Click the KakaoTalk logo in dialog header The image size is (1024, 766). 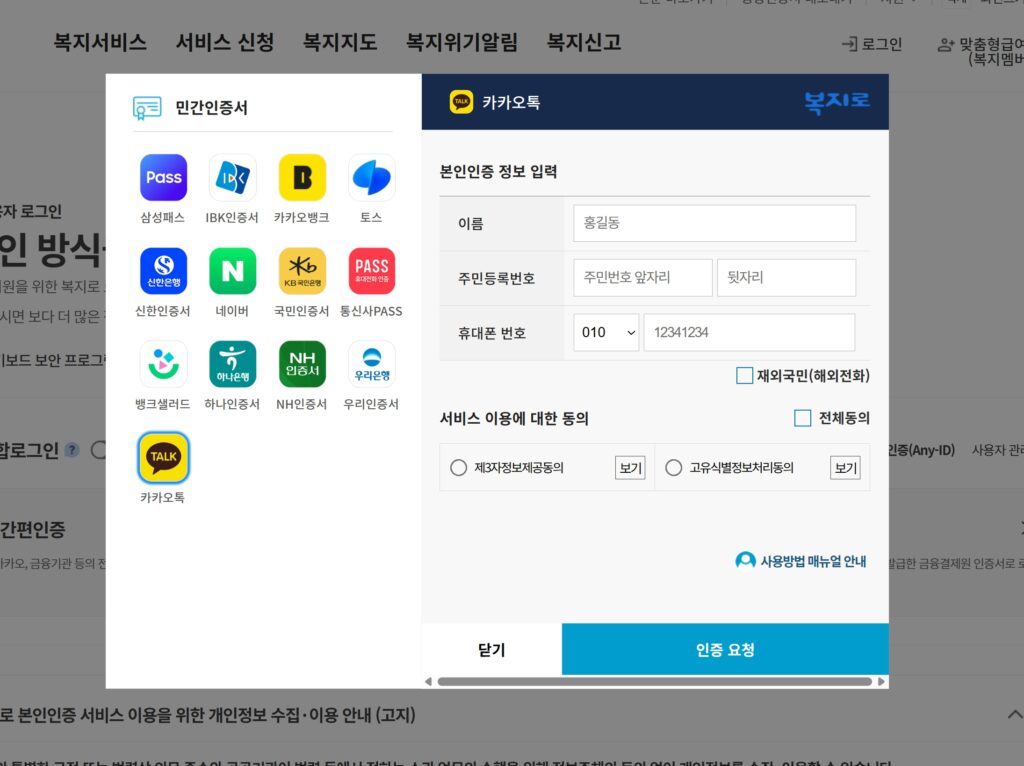[x=461, y=102]
